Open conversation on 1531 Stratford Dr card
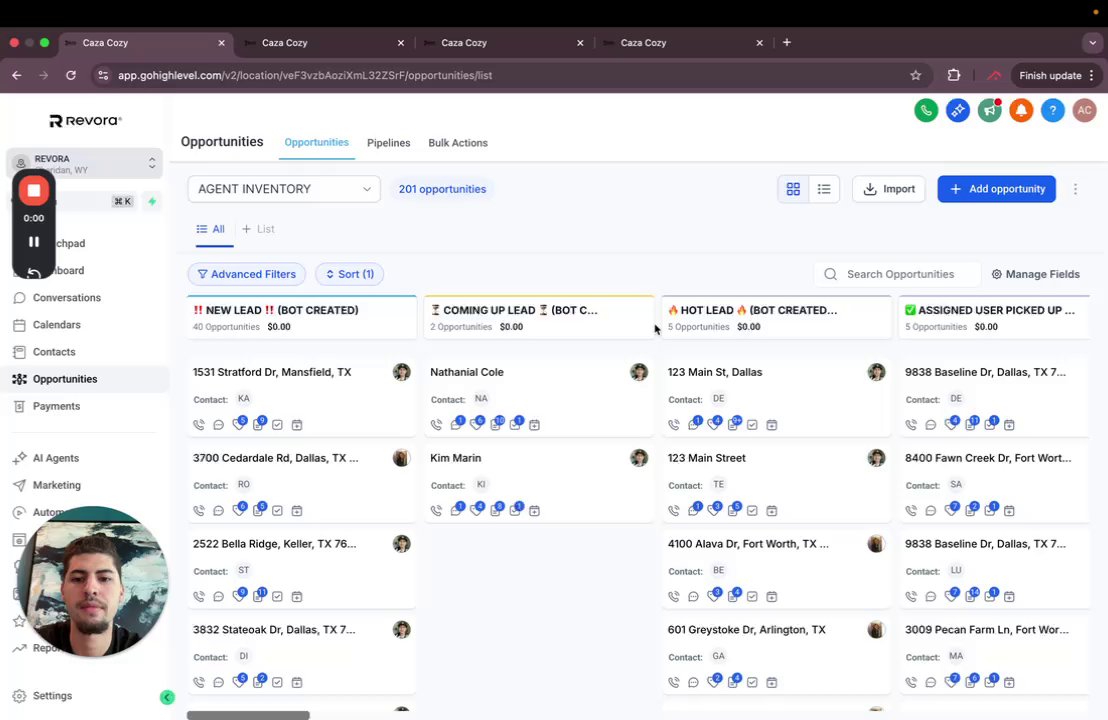Screen dimensions: 1108x720 tap(218, 425)
